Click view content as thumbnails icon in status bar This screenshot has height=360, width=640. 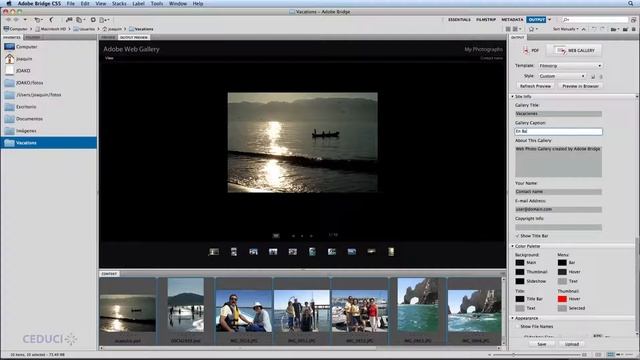(611, 355)
